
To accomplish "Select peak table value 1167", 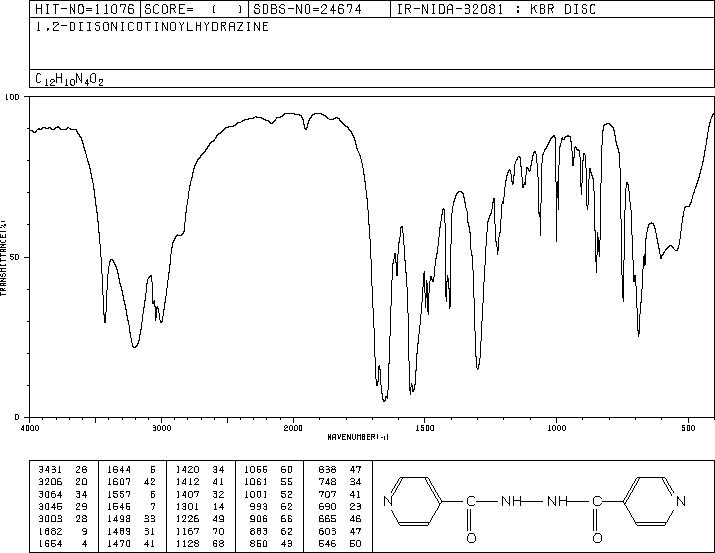I will 188,531.
